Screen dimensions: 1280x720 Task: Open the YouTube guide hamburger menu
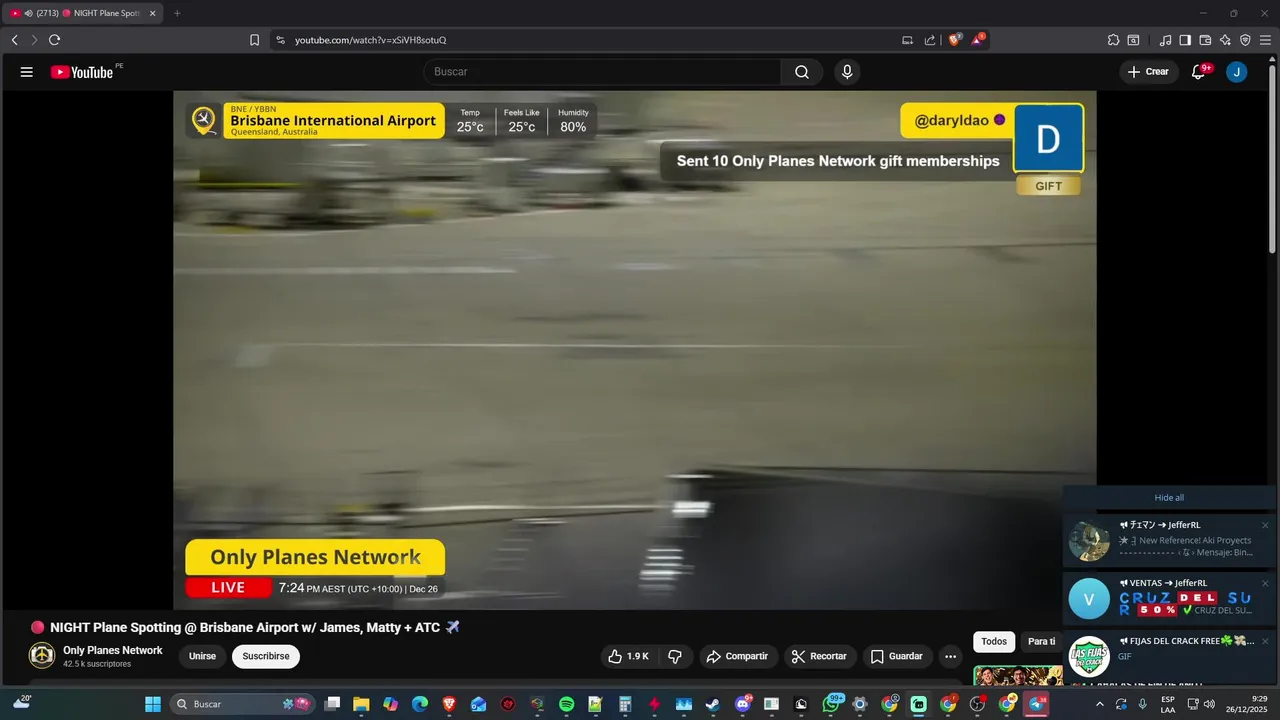27,72
